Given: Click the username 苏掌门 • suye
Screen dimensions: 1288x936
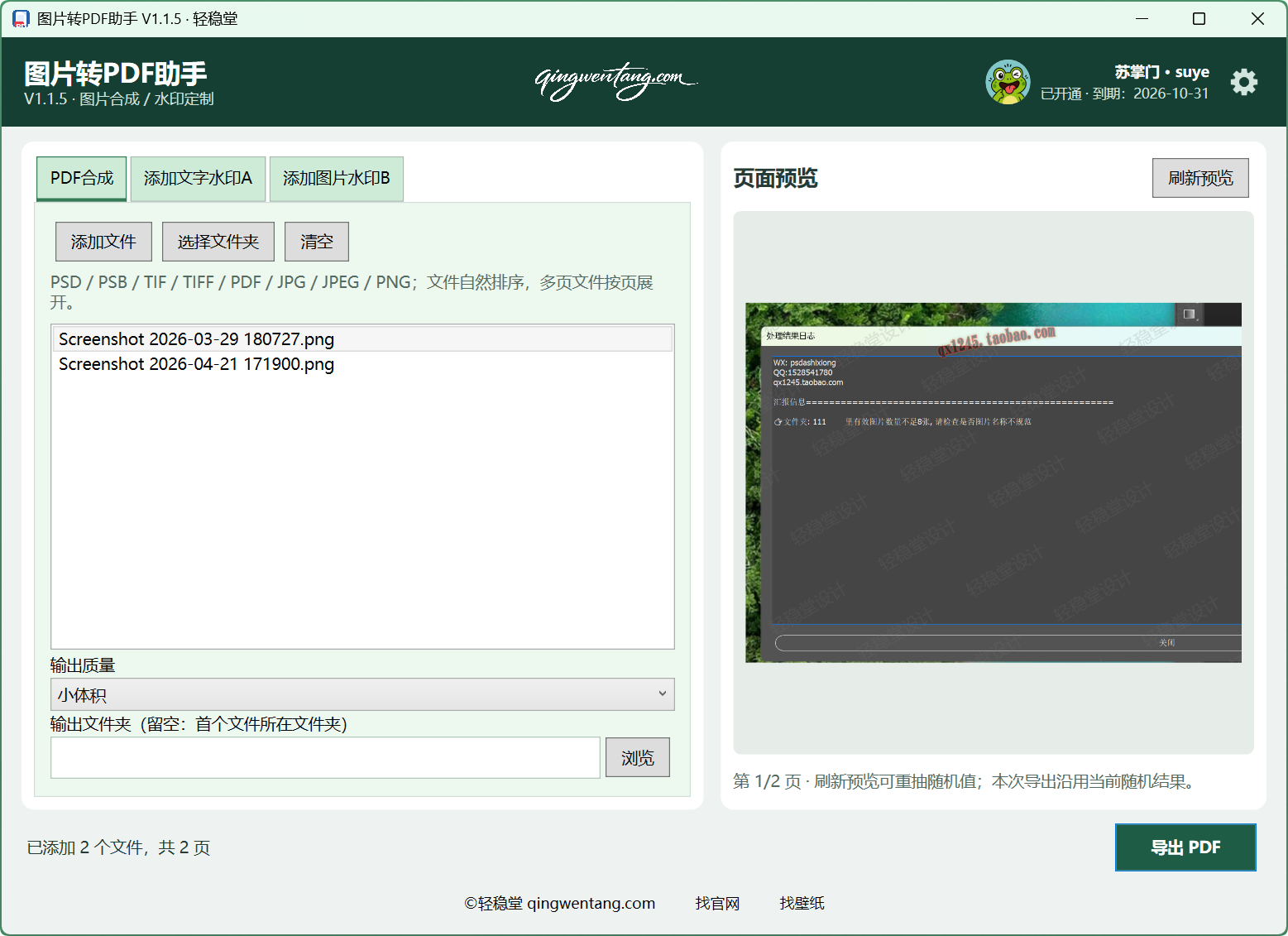Looking at the screenshot, I should (x=1161, y=72).
